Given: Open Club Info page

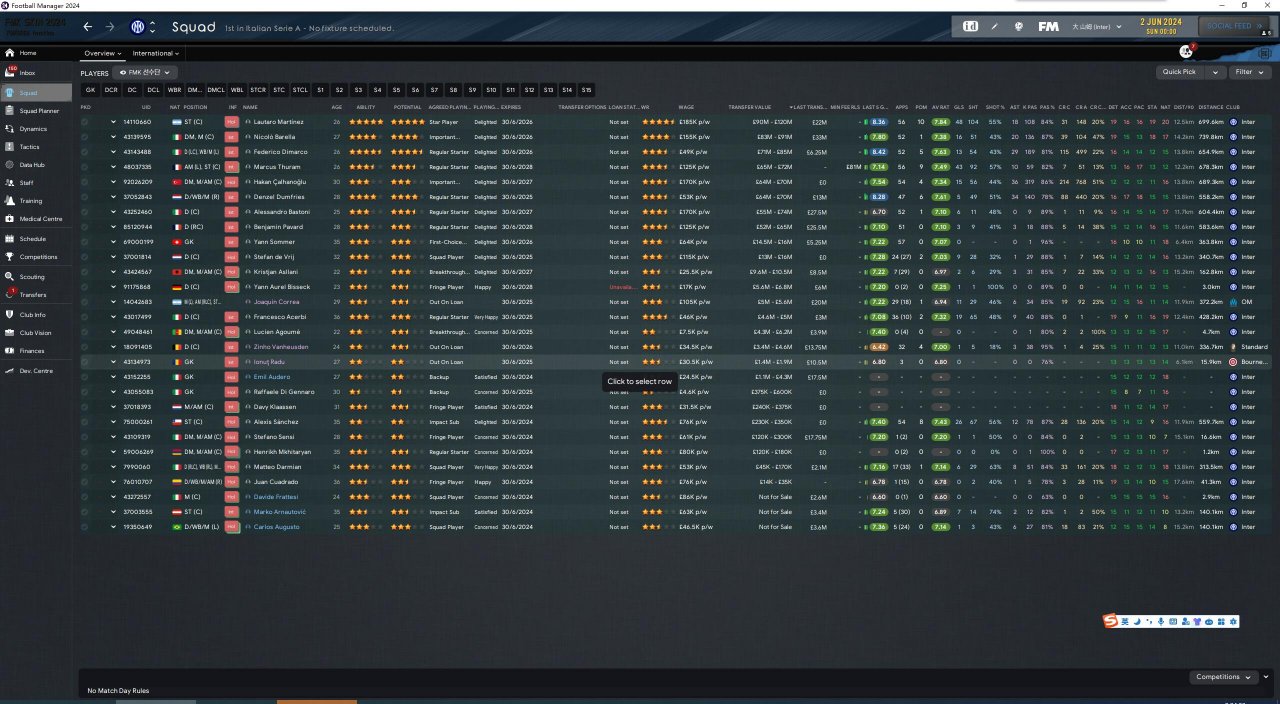Looking at the screenshot, I should [32, 315].
